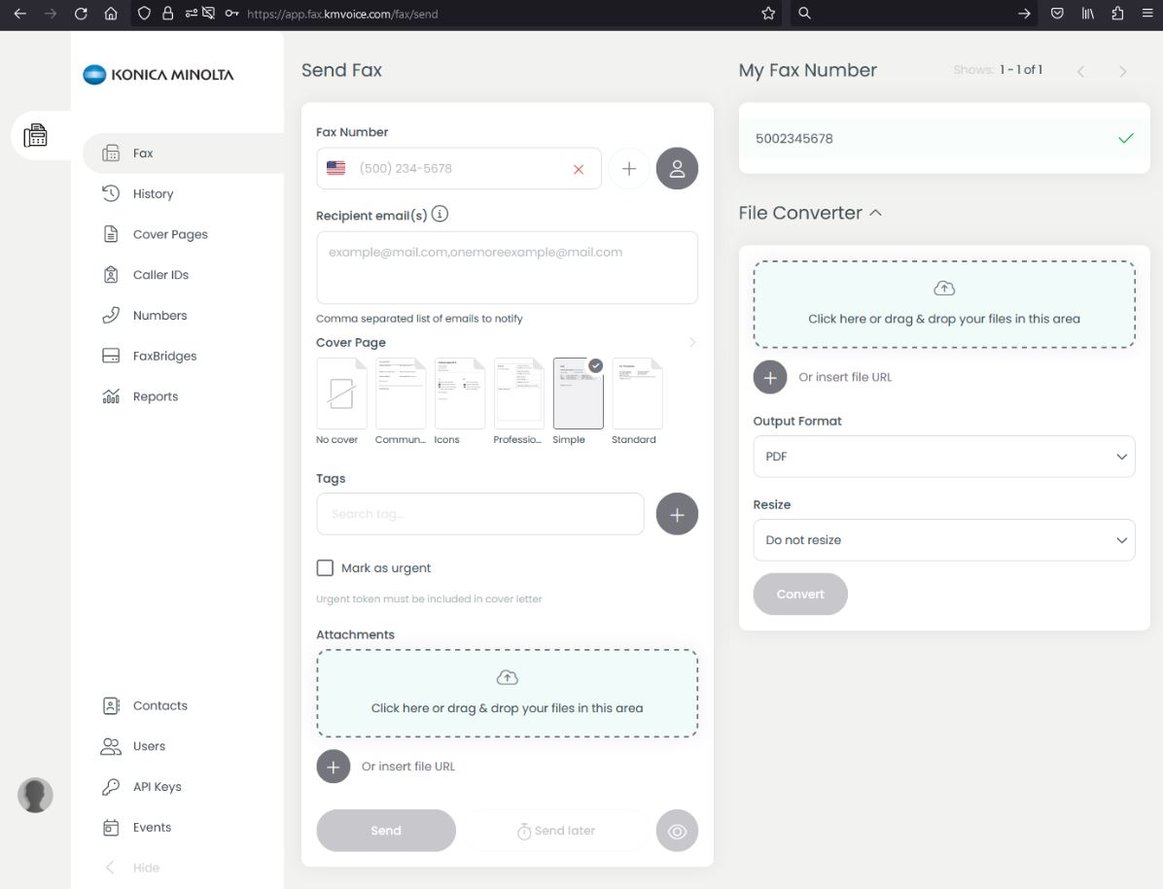Choose the Standard cover page
This screenshot has width=1163, height=889.
(637, 394)
